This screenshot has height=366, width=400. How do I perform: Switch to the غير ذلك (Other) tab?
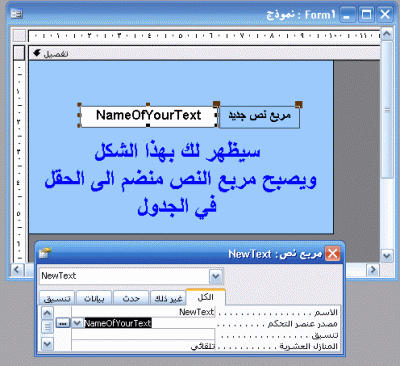point(168,298)
